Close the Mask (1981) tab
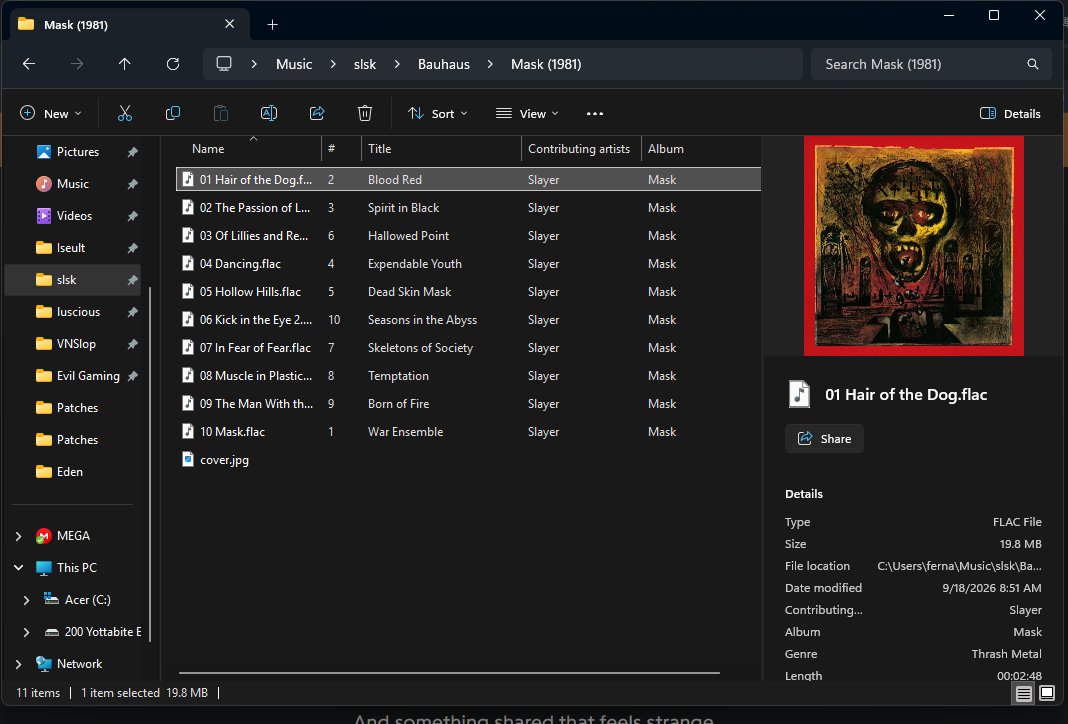Image resolution: width=1068 pixels, height=724 pixels. pos(230,24)
